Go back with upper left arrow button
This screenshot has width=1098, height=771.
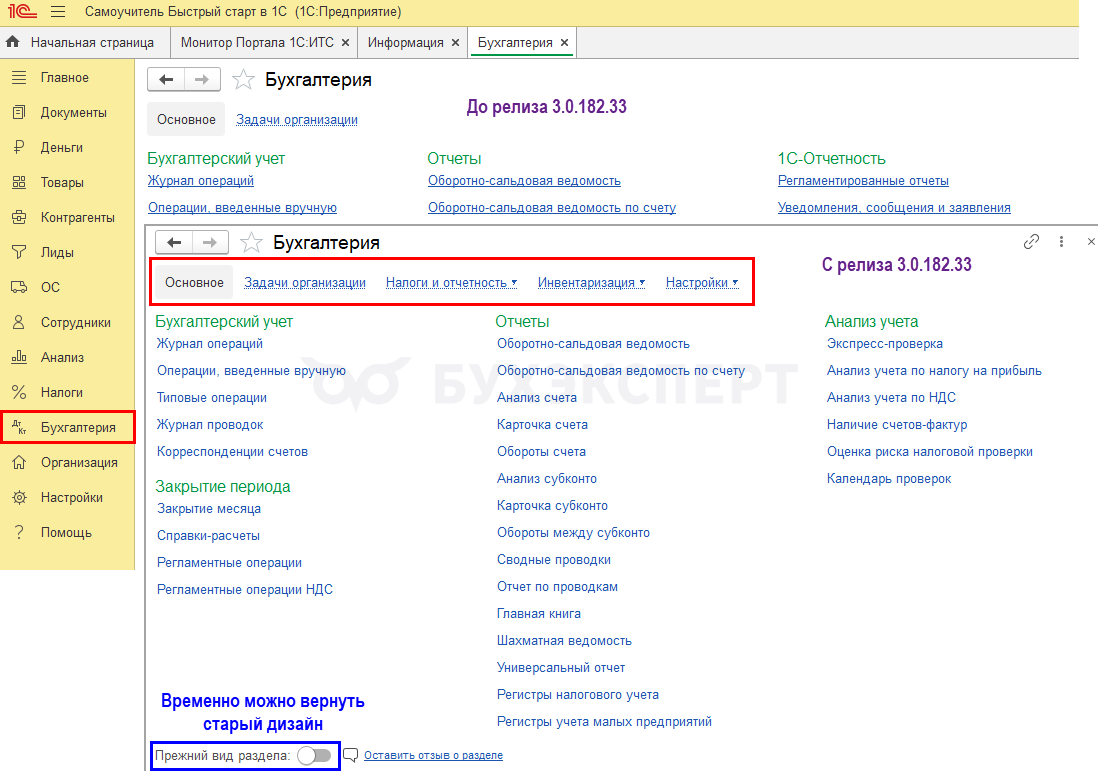click(x=166, y=80)
